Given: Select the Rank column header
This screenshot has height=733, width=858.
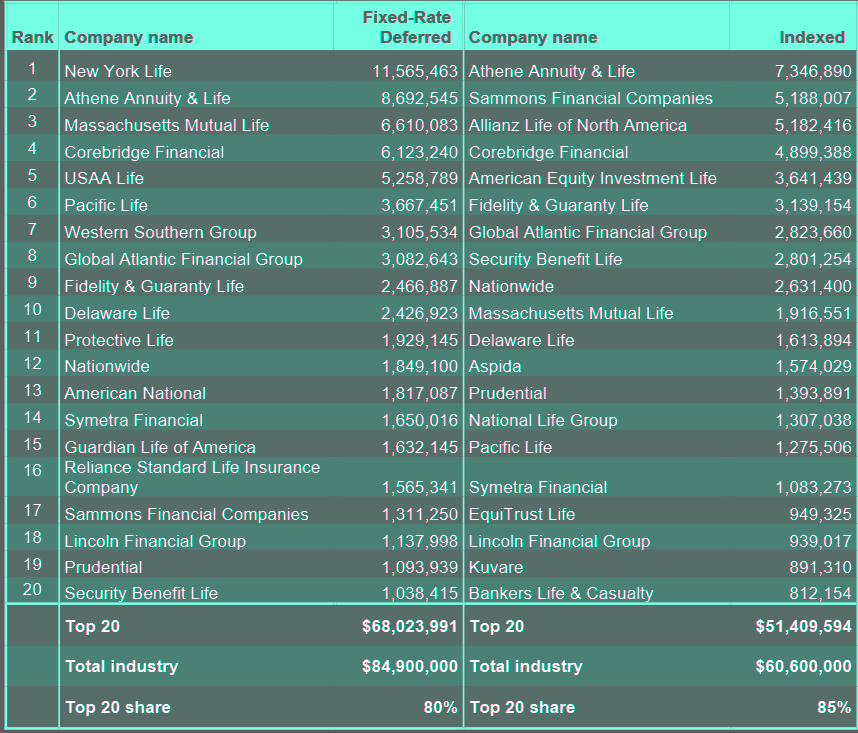Looking at the screenshot, I should (x=31, y=37).
